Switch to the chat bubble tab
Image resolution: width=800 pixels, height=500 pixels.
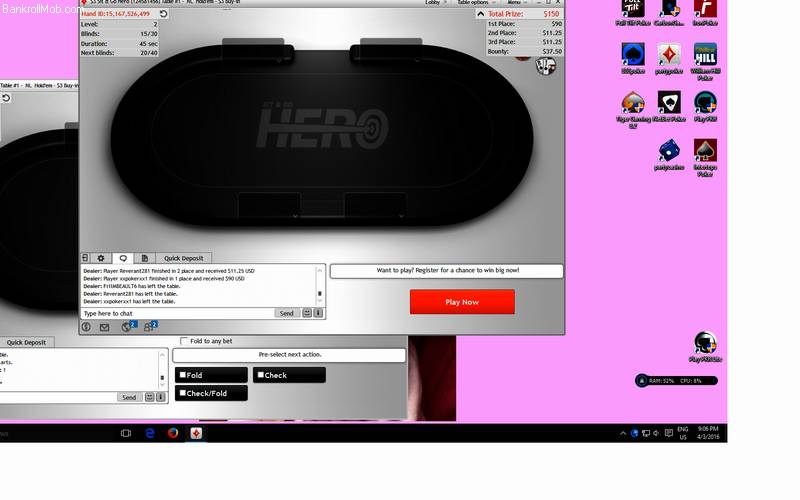(123, 258)
